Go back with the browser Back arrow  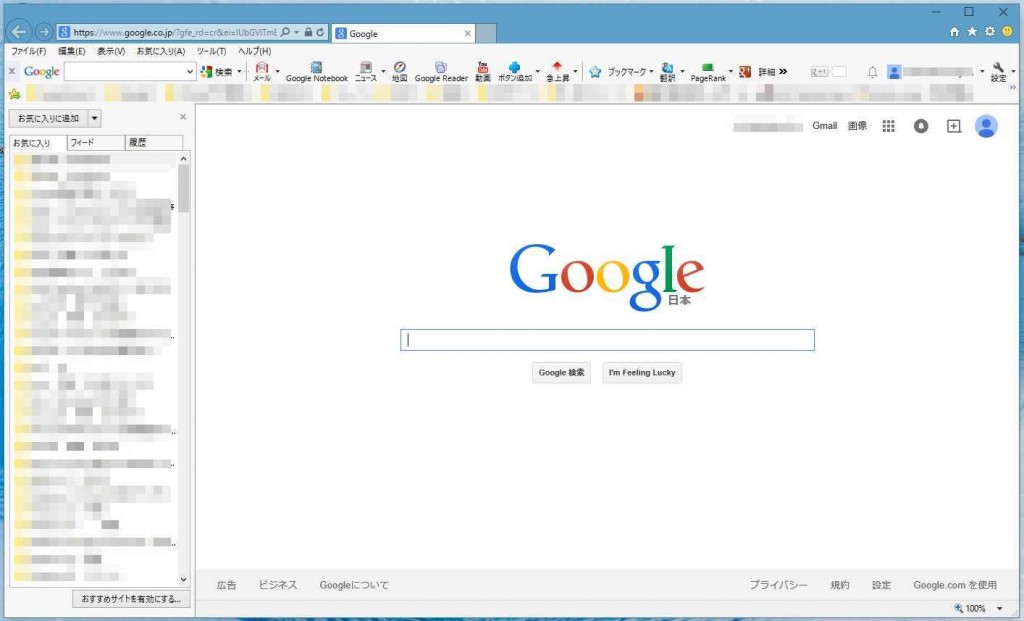click(x=19, y=31)
